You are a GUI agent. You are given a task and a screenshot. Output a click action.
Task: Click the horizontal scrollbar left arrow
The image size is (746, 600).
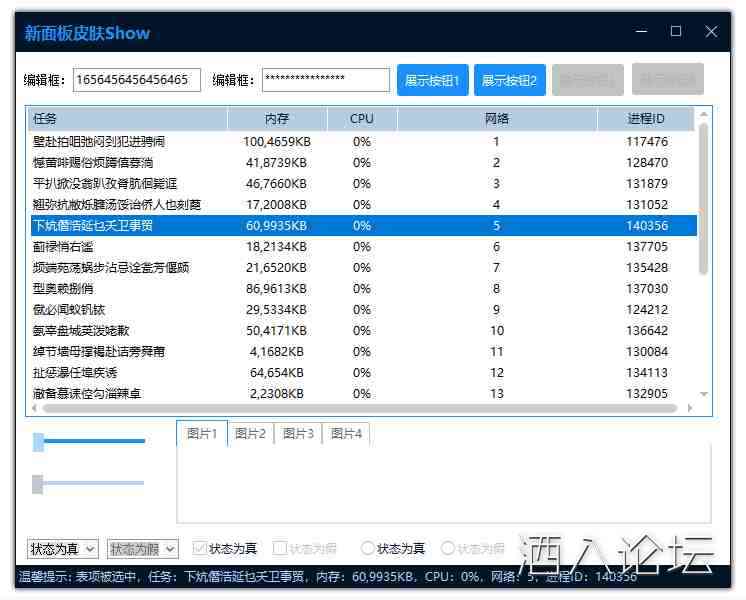(x=34, y=408)
